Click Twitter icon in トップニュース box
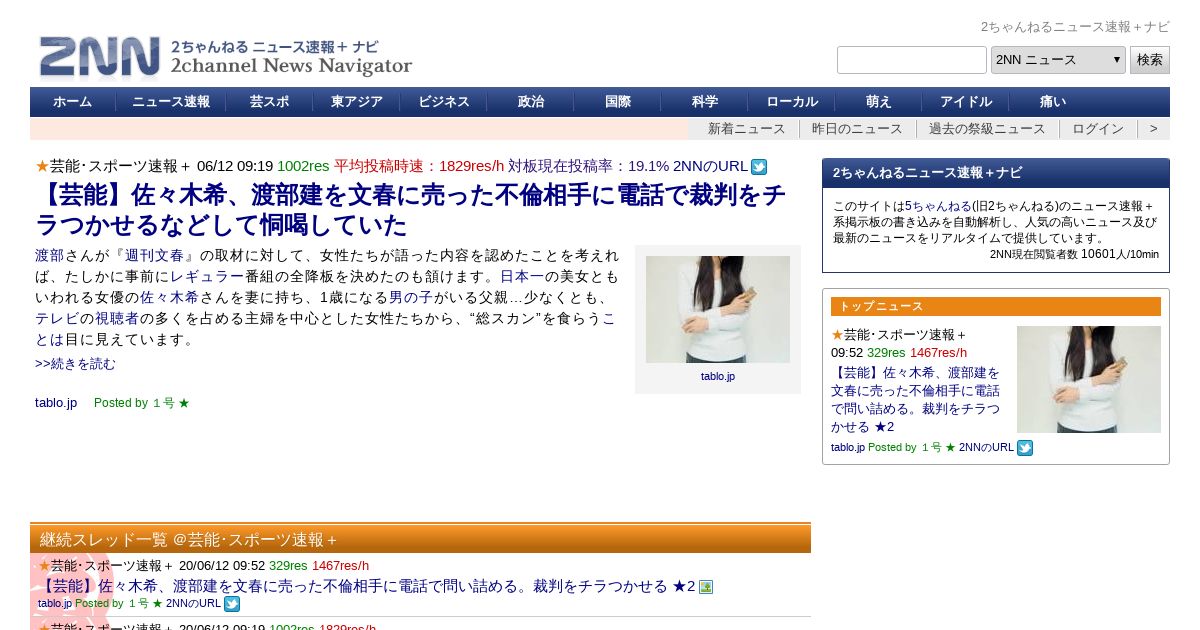 click(x=1025, y=448)
